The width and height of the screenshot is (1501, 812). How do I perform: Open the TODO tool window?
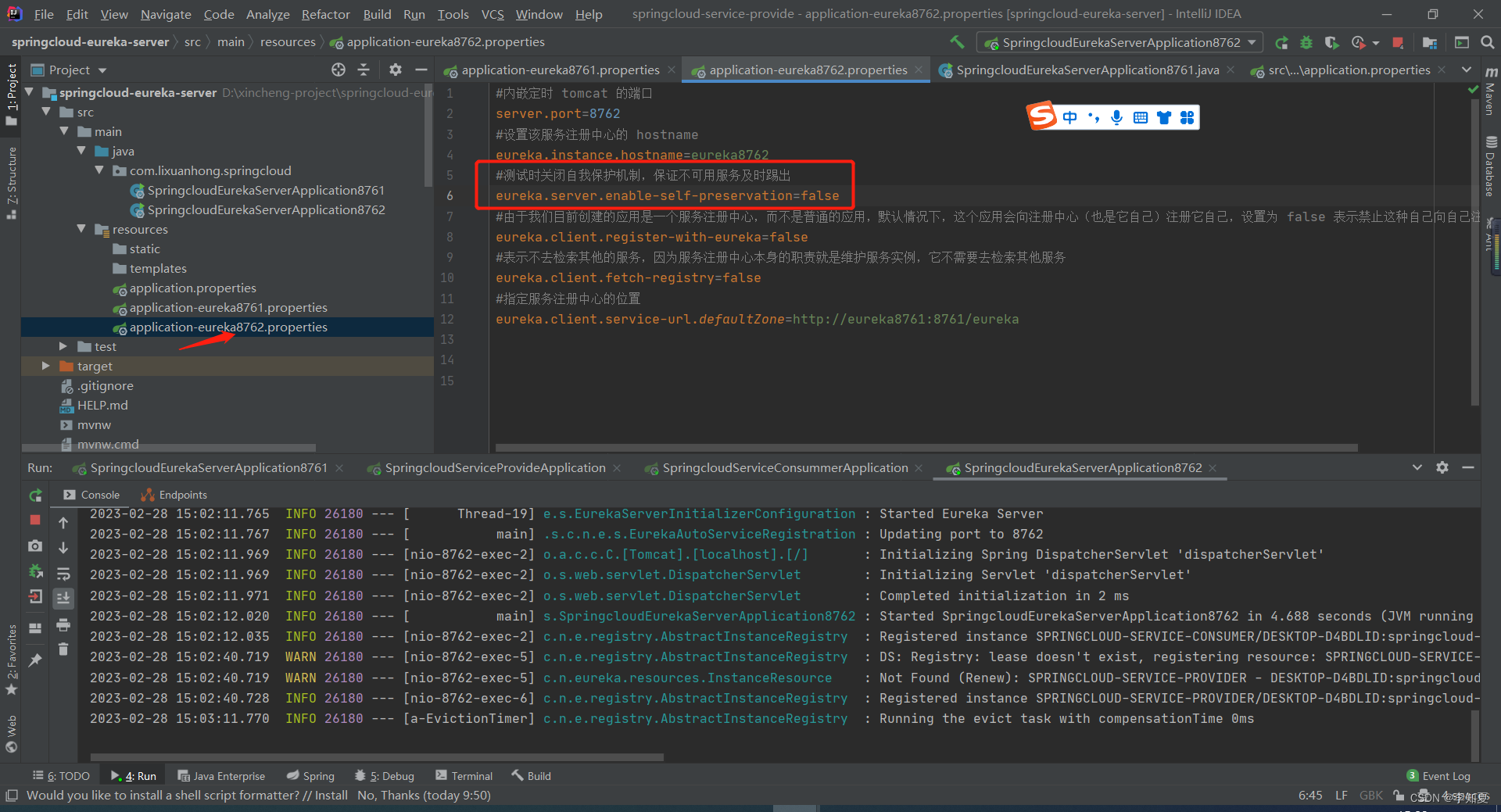click(61, 776)
